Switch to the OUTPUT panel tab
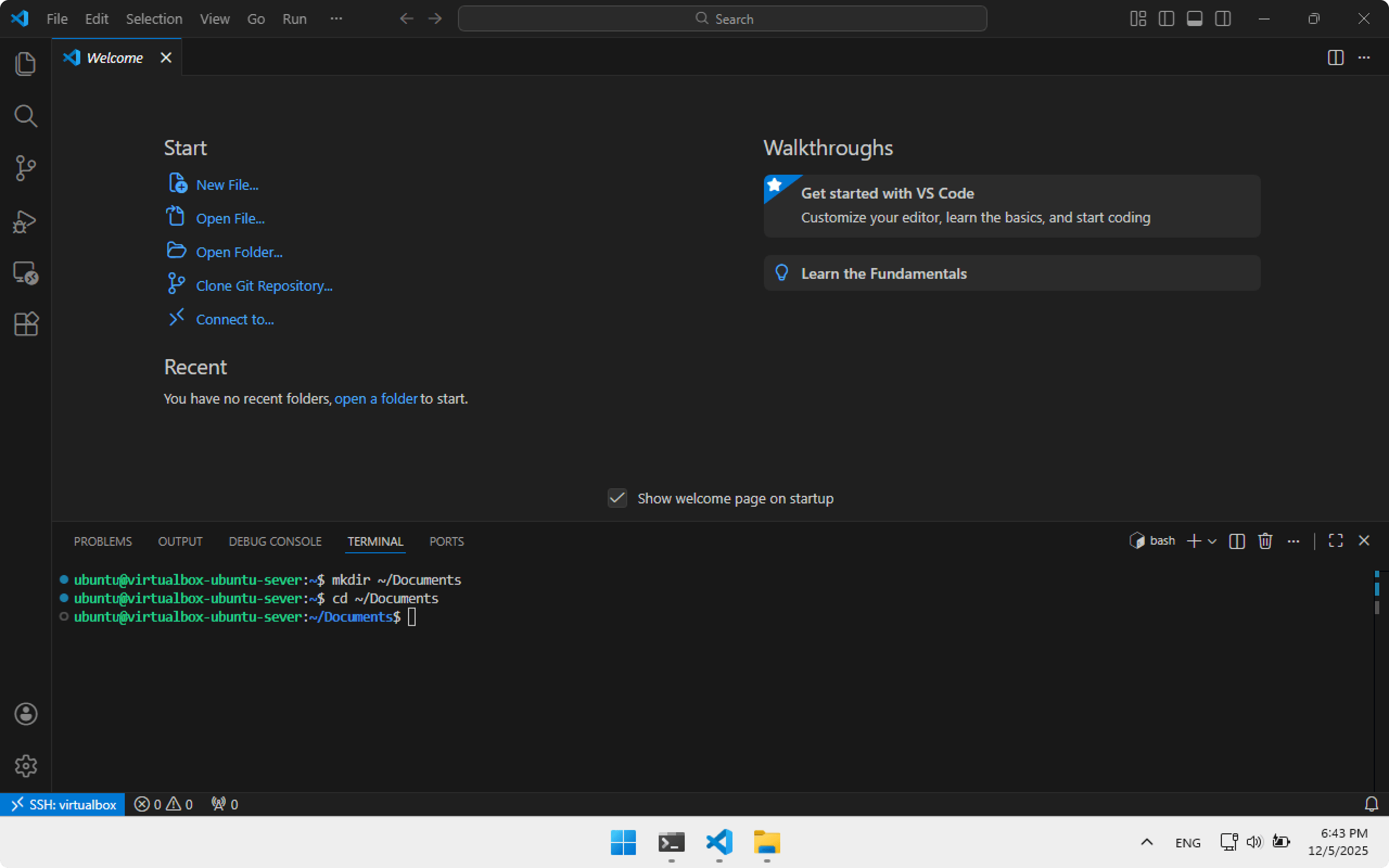 click(180, 541)
